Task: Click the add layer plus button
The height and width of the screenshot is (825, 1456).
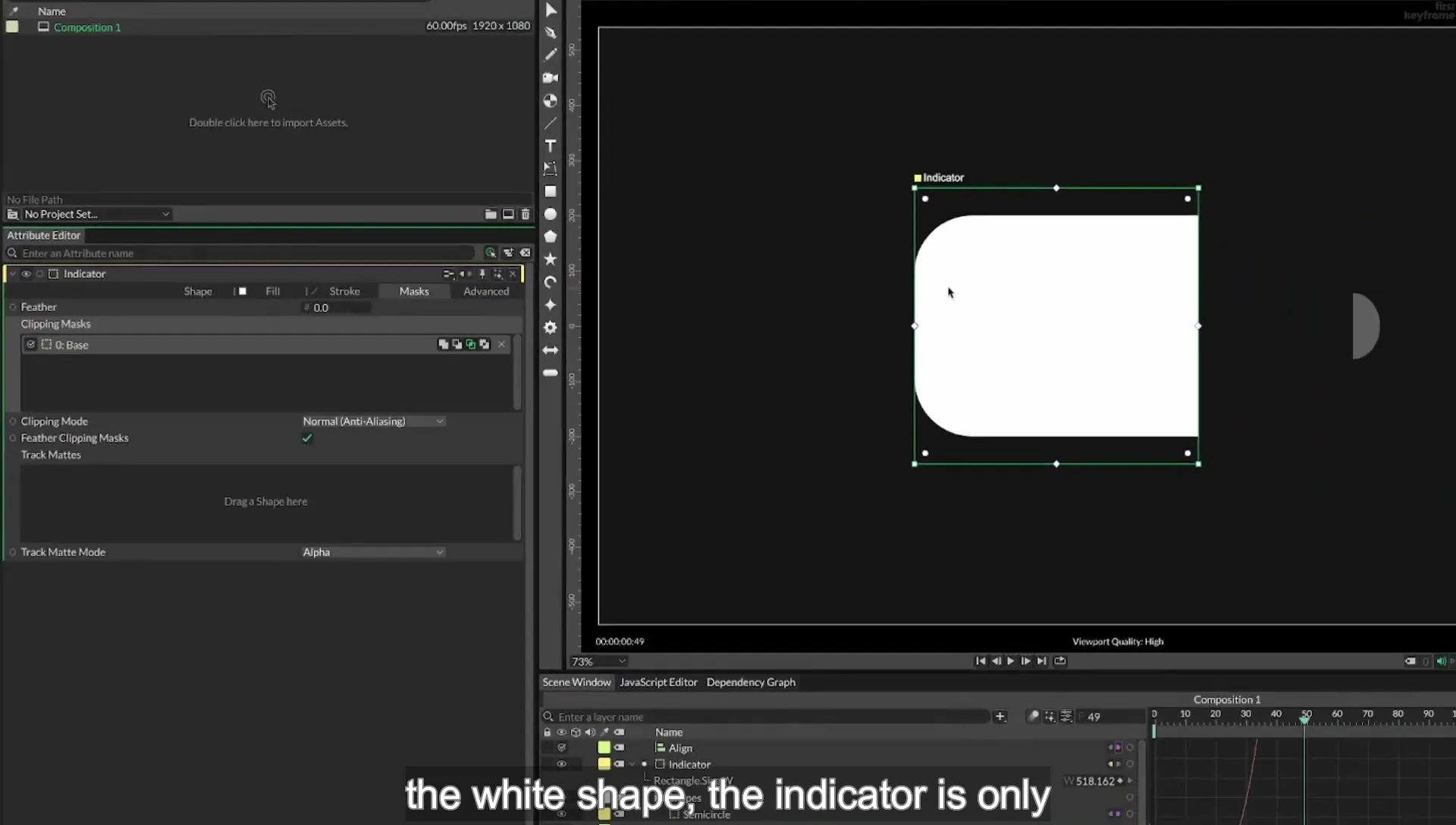Action: coord(1000,717)
